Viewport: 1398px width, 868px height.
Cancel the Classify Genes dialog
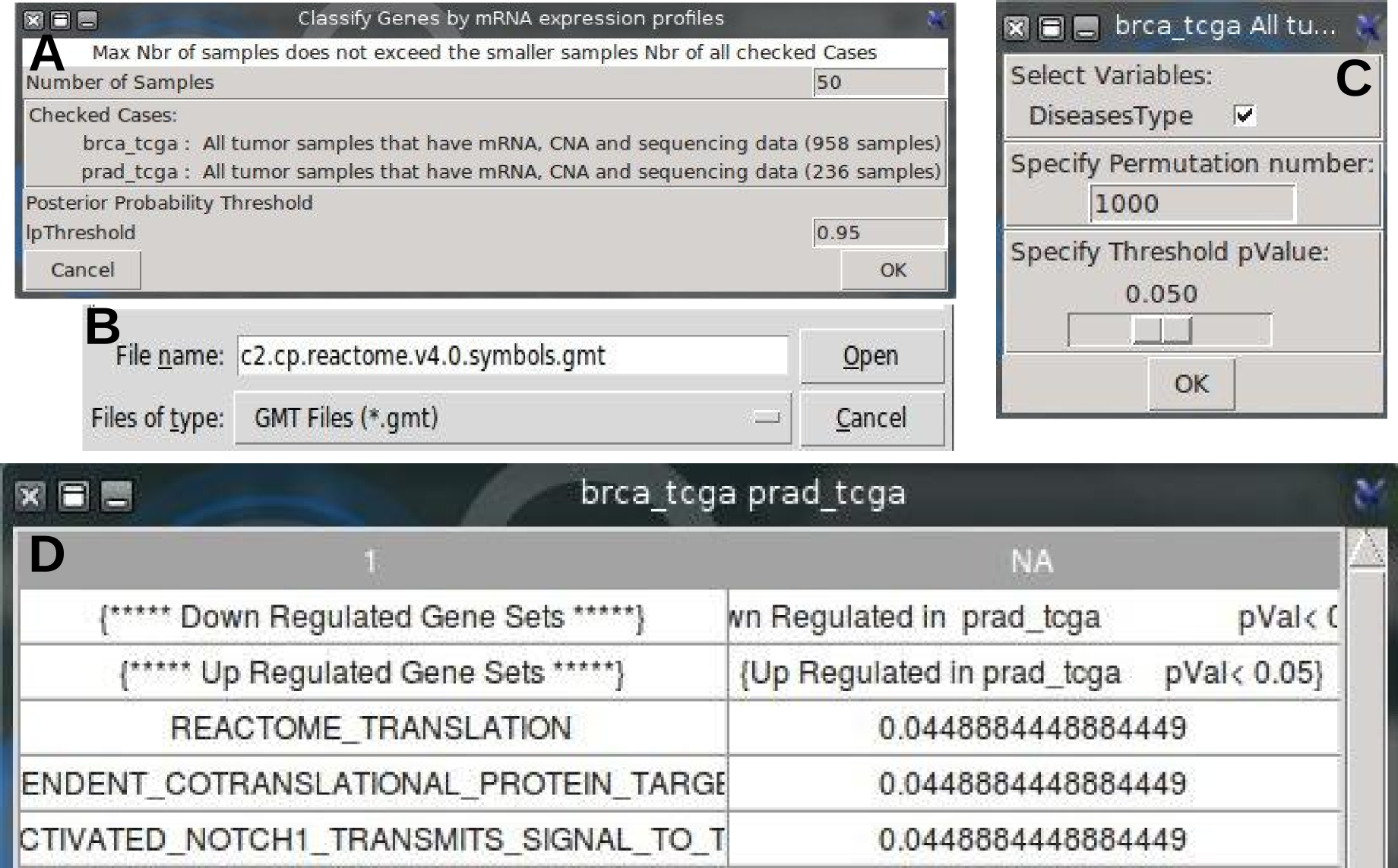tap(82, 270)
